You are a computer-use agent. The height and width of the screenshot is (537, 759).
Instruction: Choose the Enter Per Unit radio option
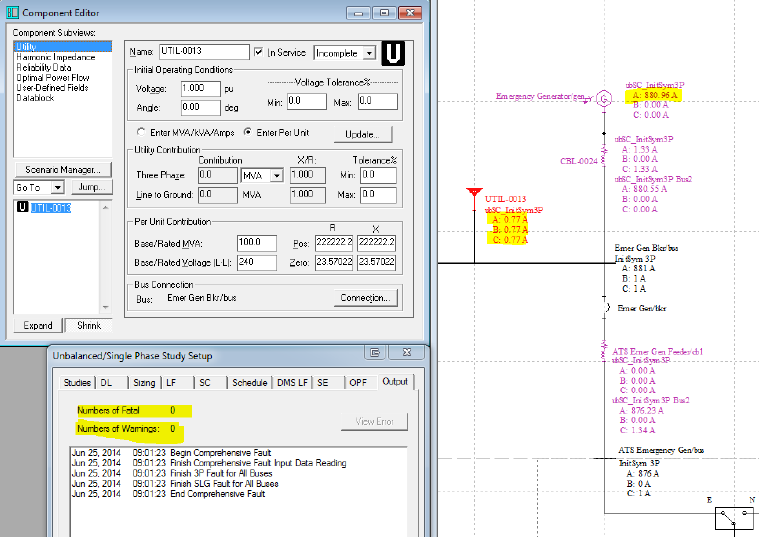tap(247, 133)
